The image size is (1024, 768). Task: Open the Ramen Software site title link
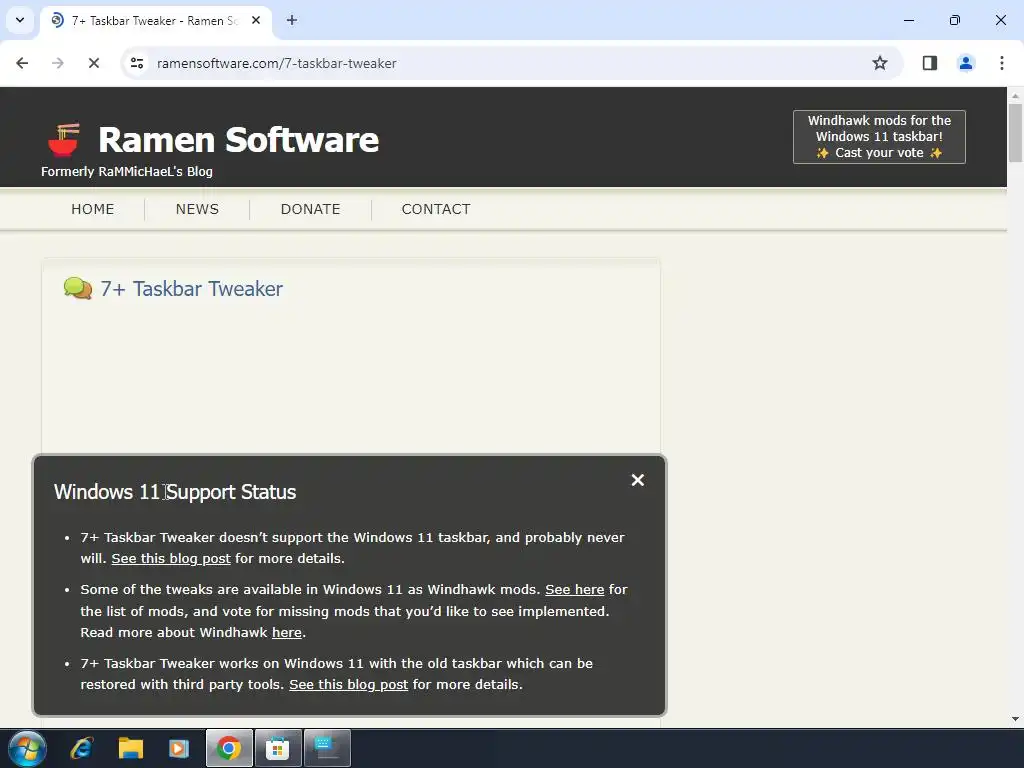pos(238,140)
